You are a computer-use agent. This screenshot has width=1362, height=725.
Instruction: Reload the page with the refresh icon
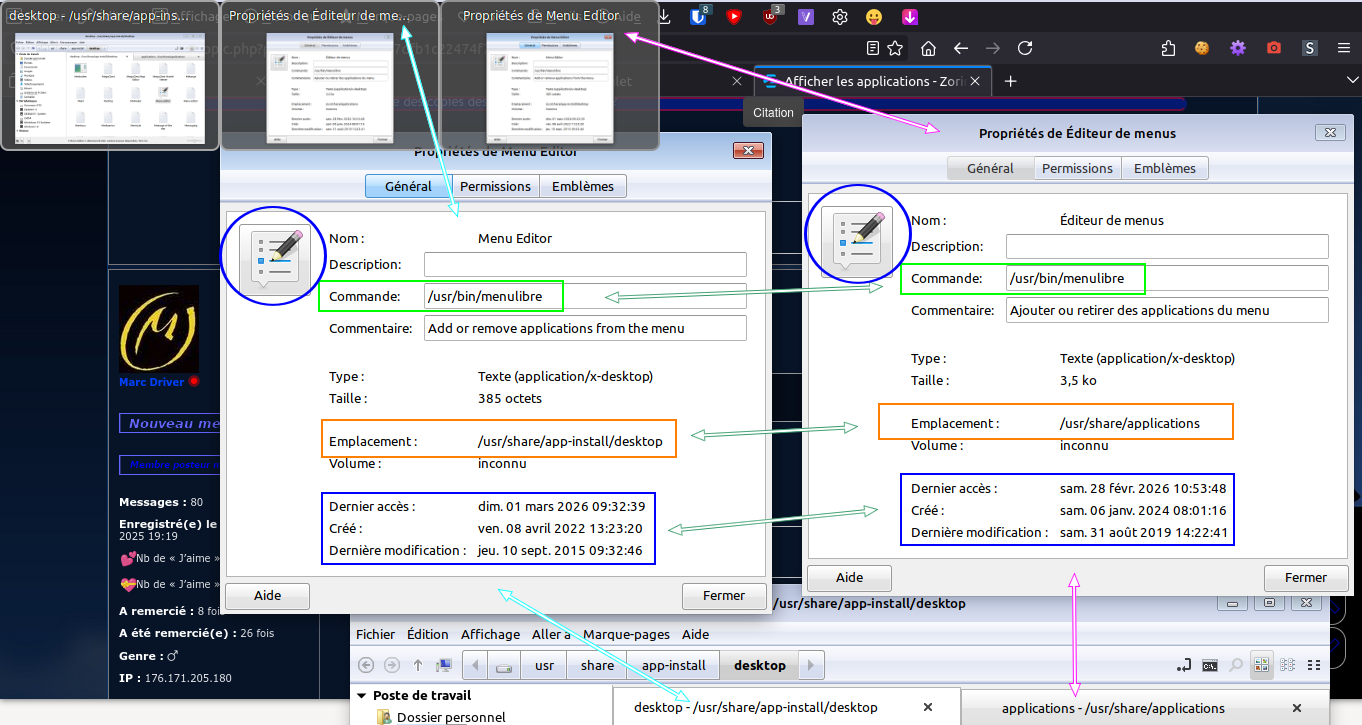[x=1025, y=48]
